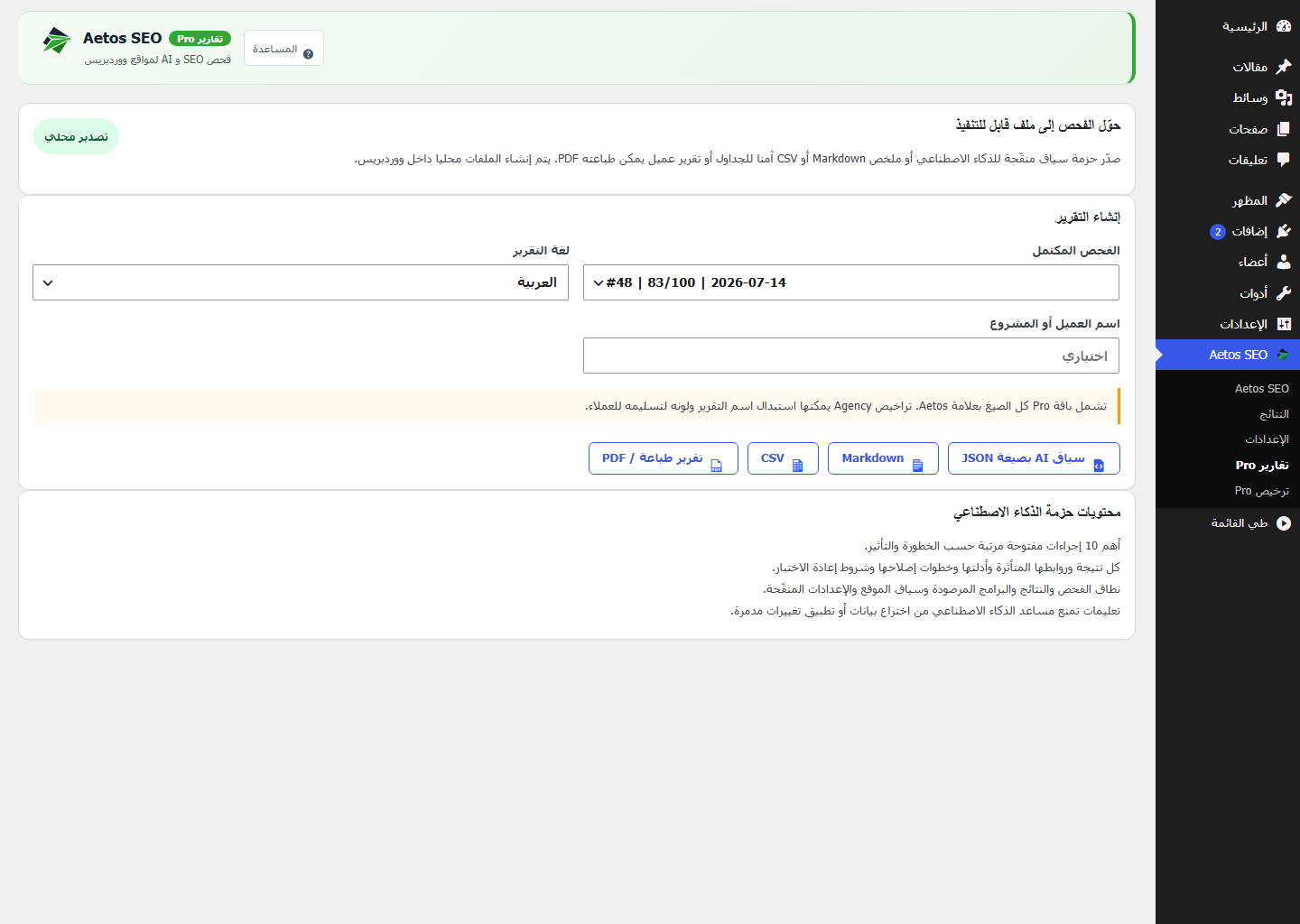Click the Agency license notice text
This screenshot has height=924, width=1300.
tap(846, 406)
